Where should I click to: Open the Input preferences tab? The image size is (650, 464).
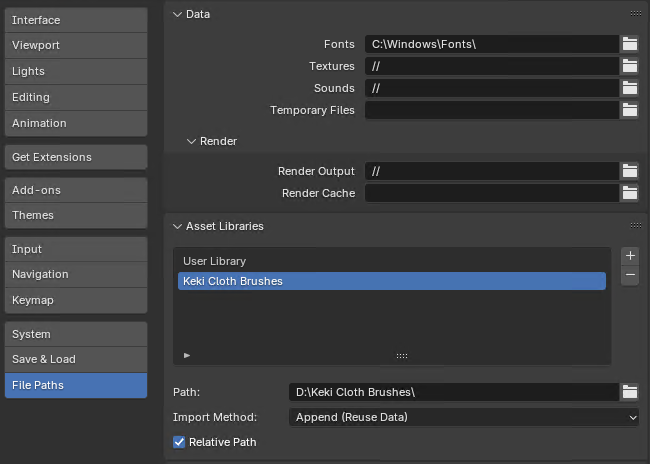[x=76, y=249]
